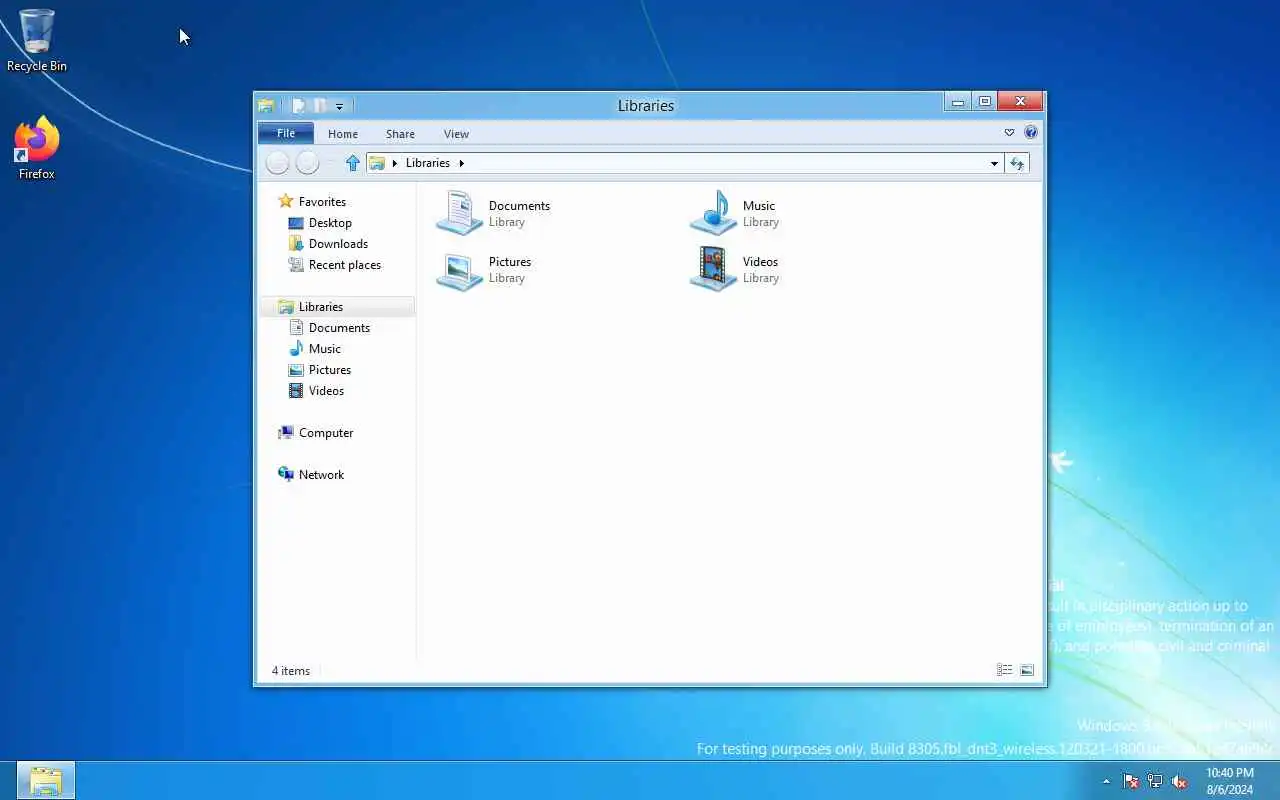Select Recent places under Favorites
Viewport: 1280px width, 800px height.
point(344,264)
